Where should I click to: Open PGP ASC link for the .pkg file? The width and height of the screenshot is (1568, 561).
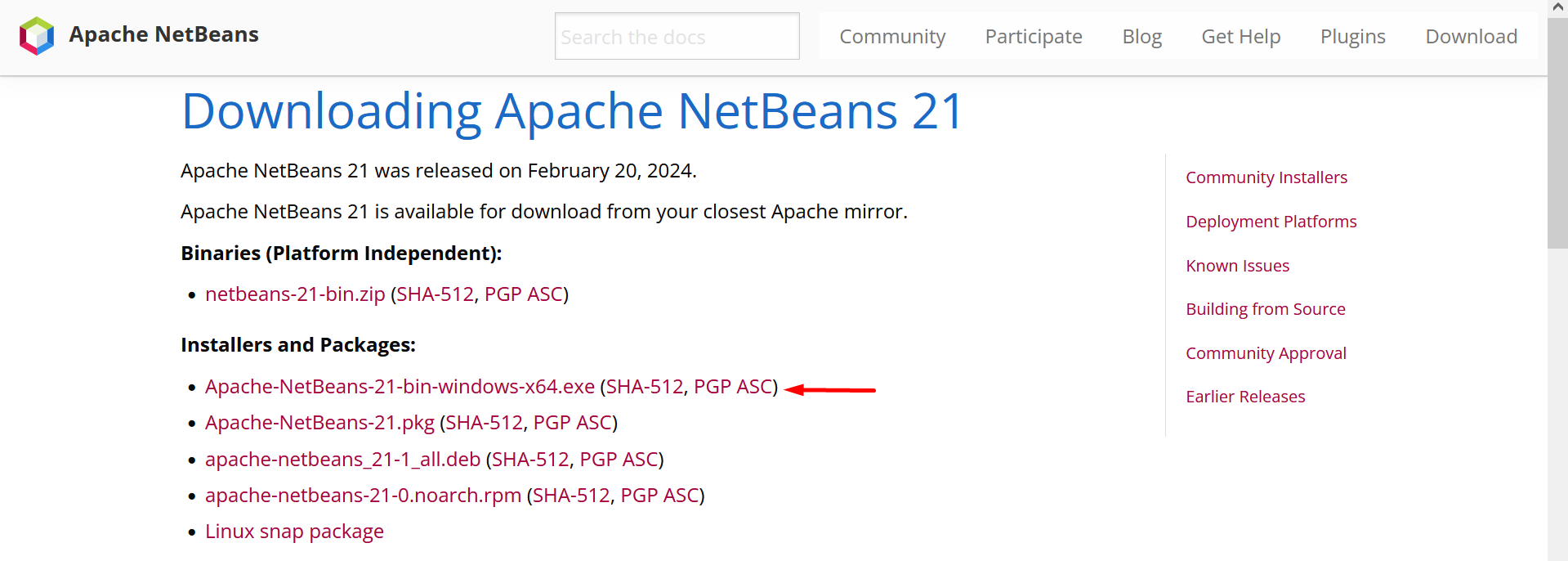(573, 423)
